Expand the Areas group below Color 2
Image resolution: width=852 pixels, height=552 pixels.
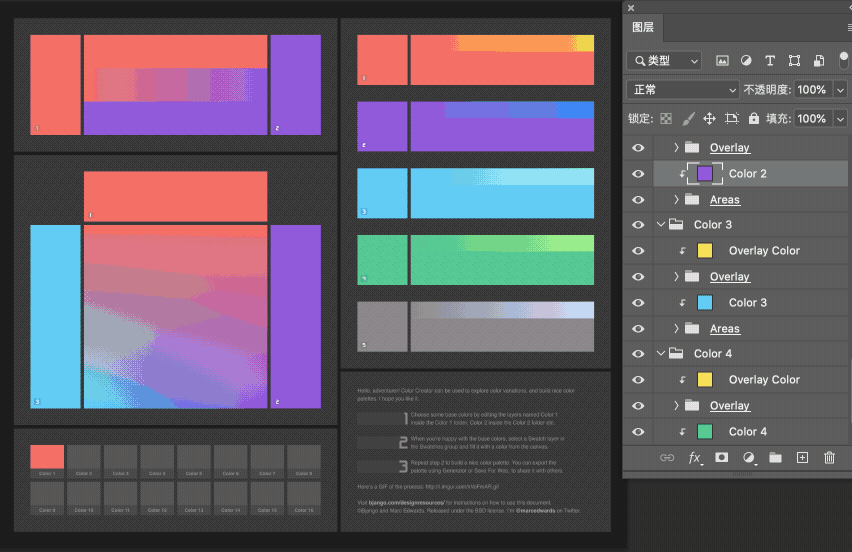677,200
